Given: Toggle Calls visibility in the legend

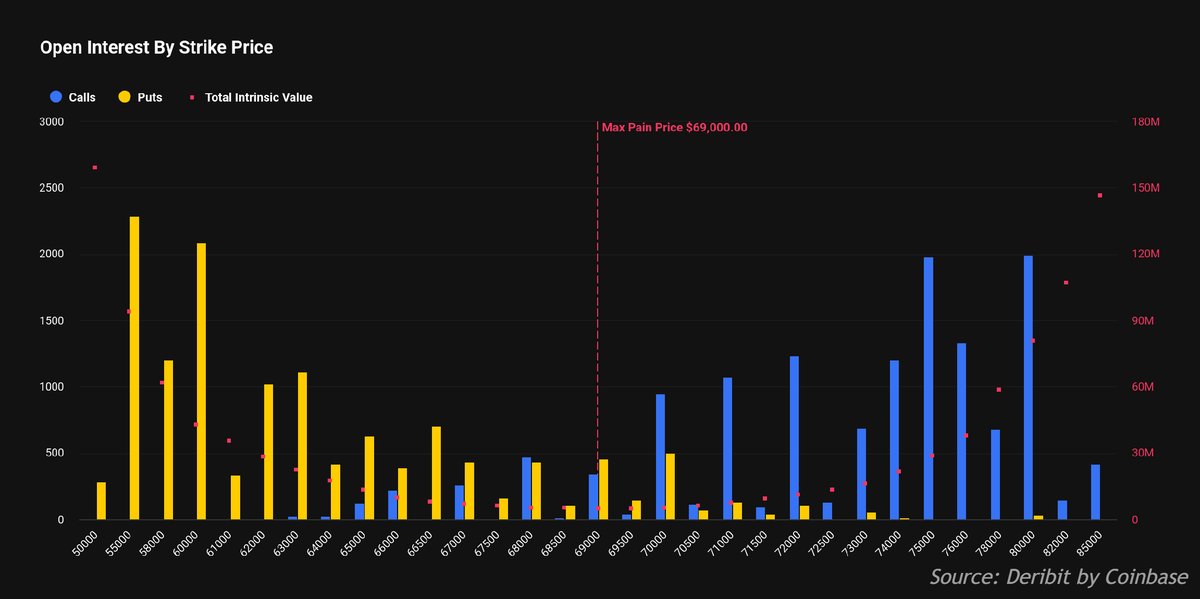Looking at the screenshot, I should point(82,97).
